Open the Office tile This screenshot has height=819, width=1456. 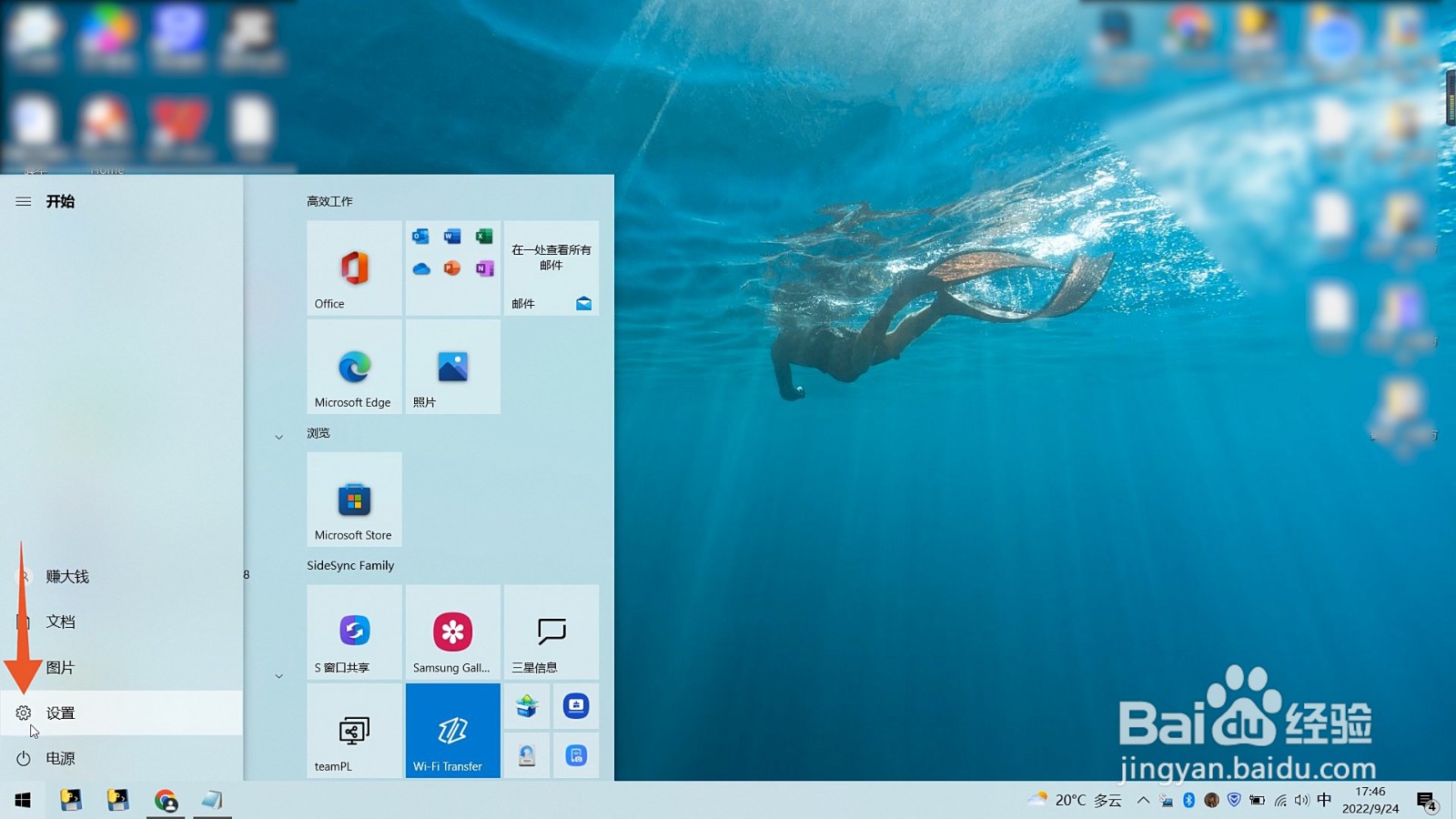click(x=354, y=268)
